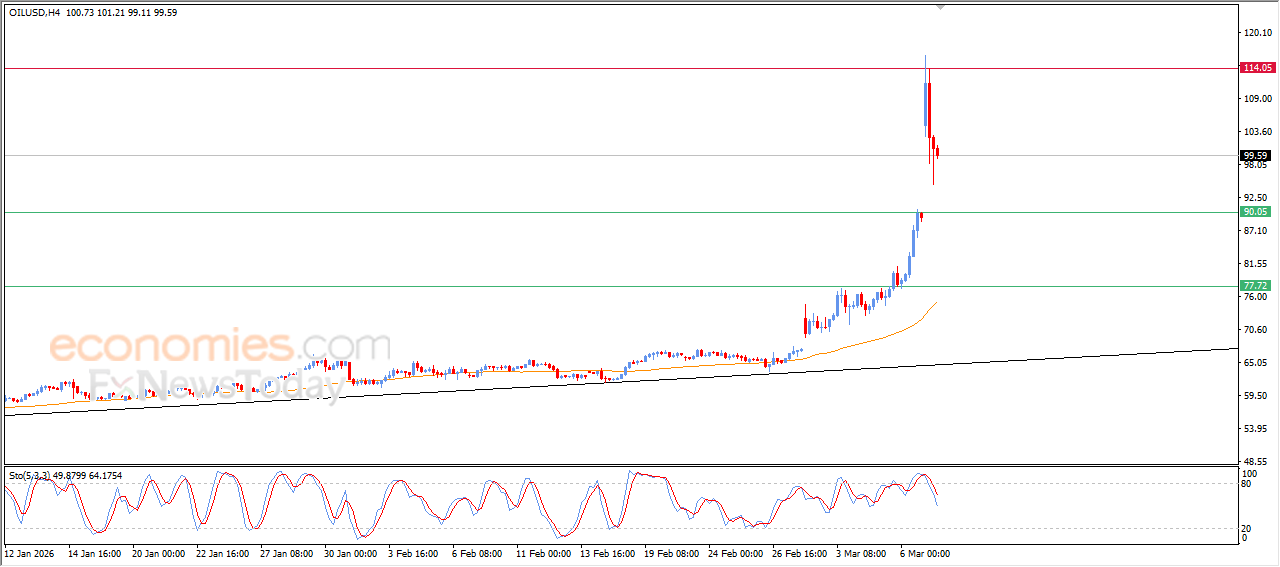Screen dimensions: 1280x567
Task: Click the orange moving average line
Action: click(880, 337)
